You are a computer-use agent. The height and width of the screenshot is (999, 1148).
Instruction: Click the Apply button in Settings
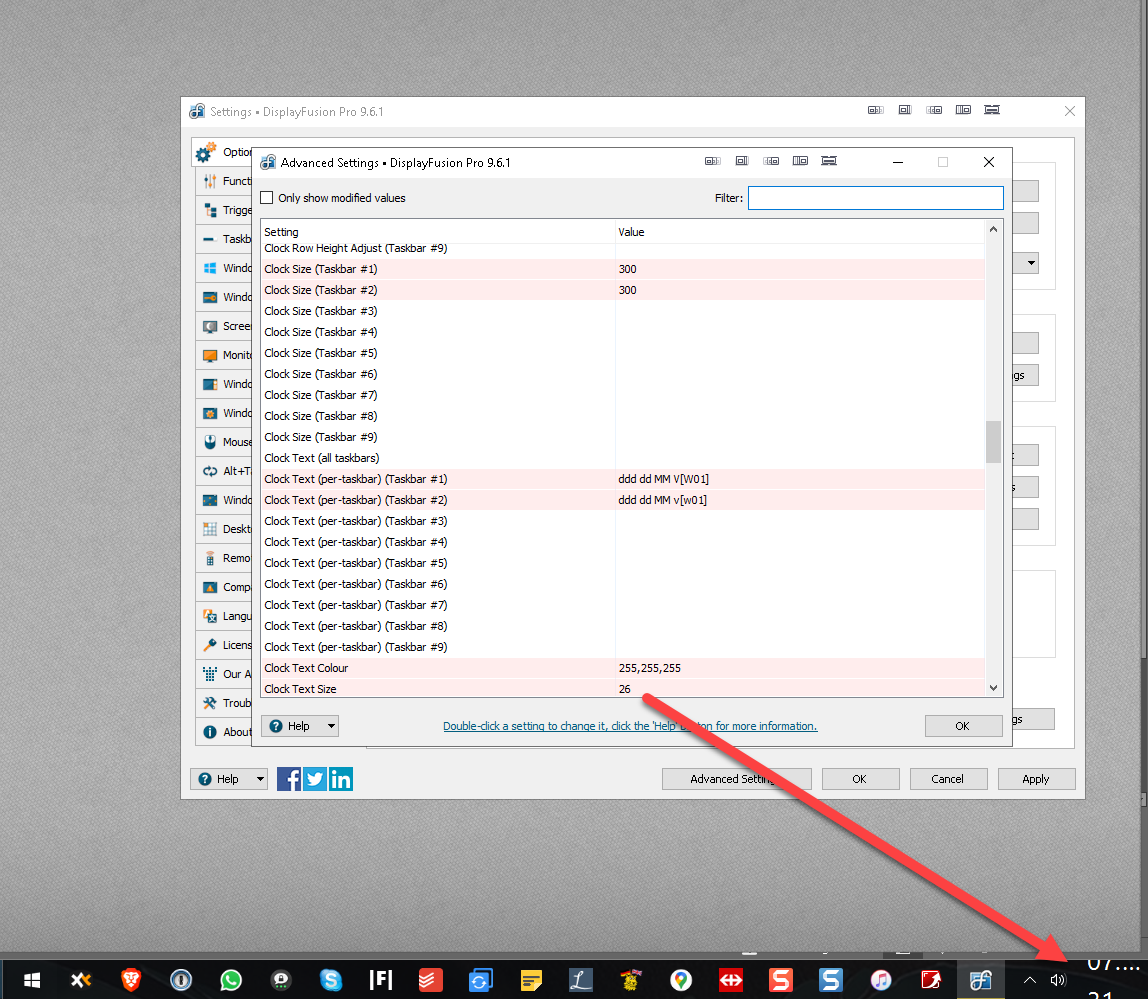pos(1035,779)
